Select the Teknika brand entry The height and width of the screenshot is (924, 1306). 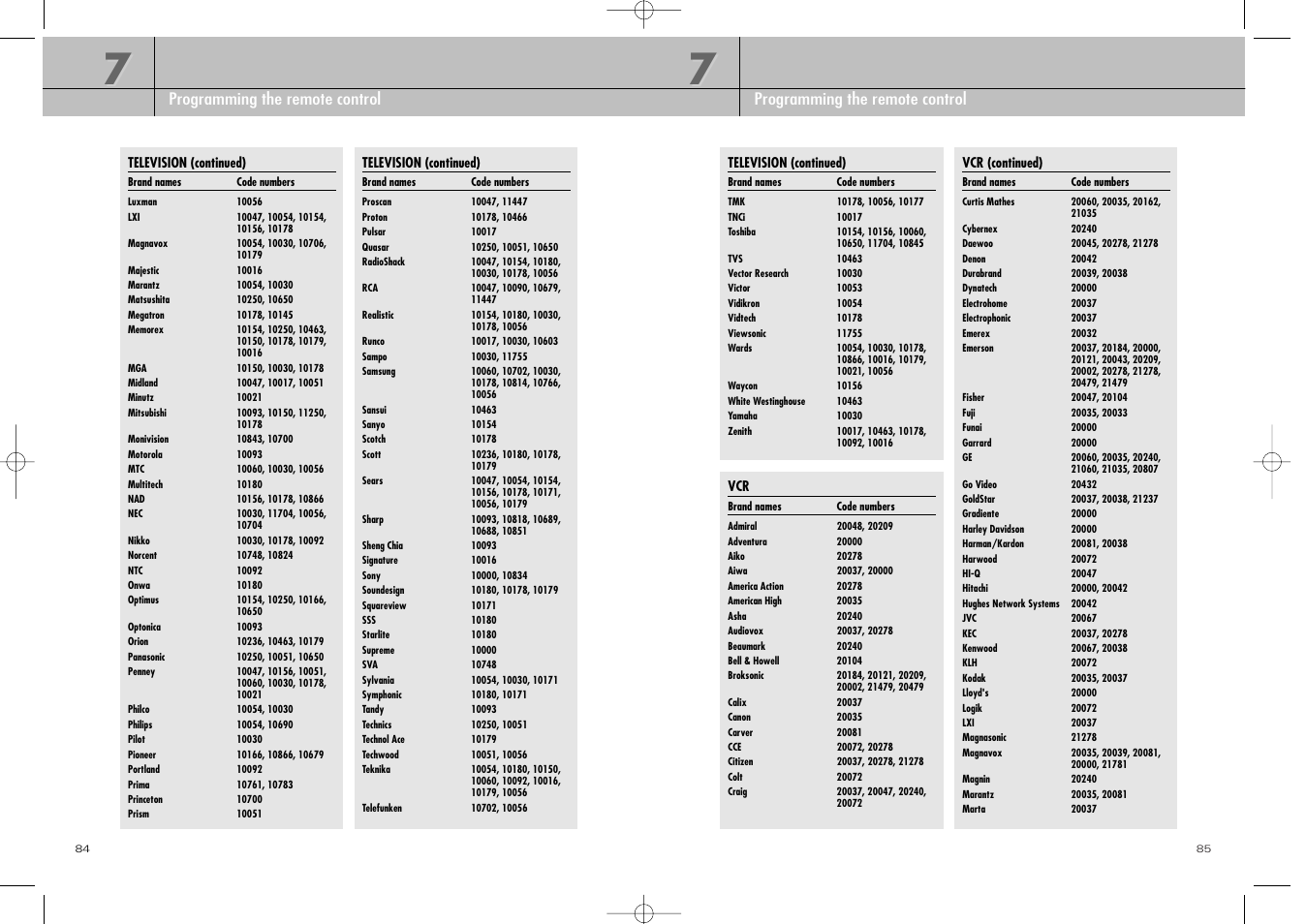377,770
